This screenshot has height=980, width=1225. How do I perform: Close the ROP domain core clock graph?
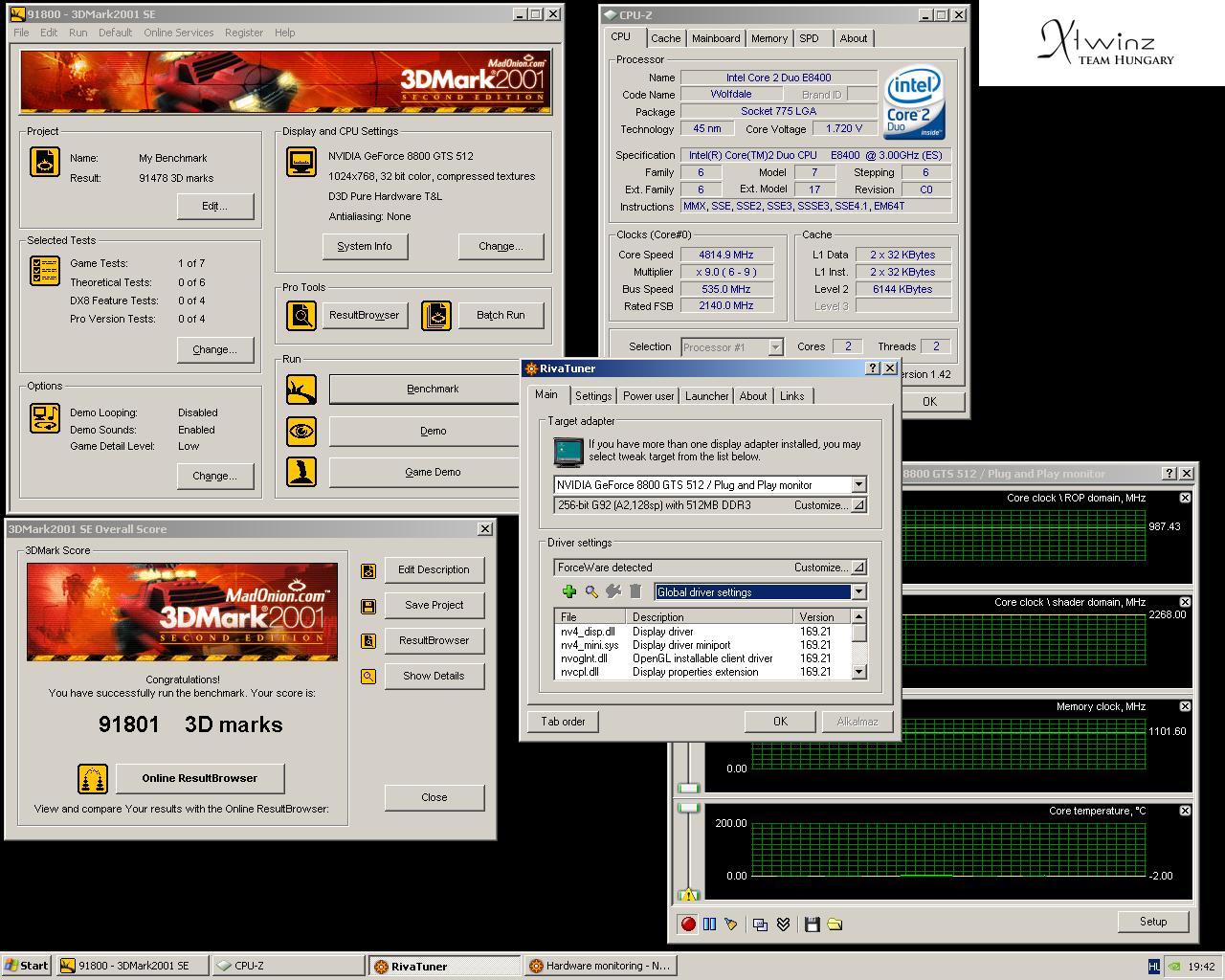[1185, 498]
